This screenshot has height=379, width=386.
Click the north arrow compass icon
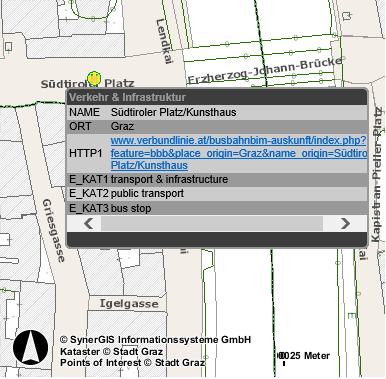[30, 347]
